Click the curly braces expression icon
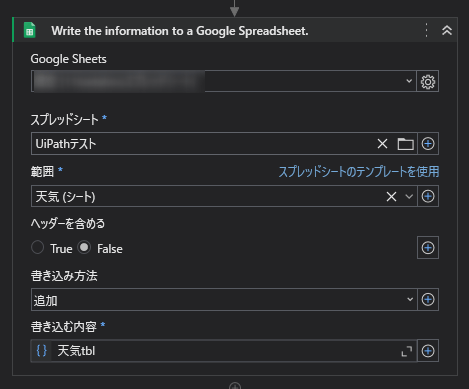Viewport: 469px width, 389px height. 41,351
